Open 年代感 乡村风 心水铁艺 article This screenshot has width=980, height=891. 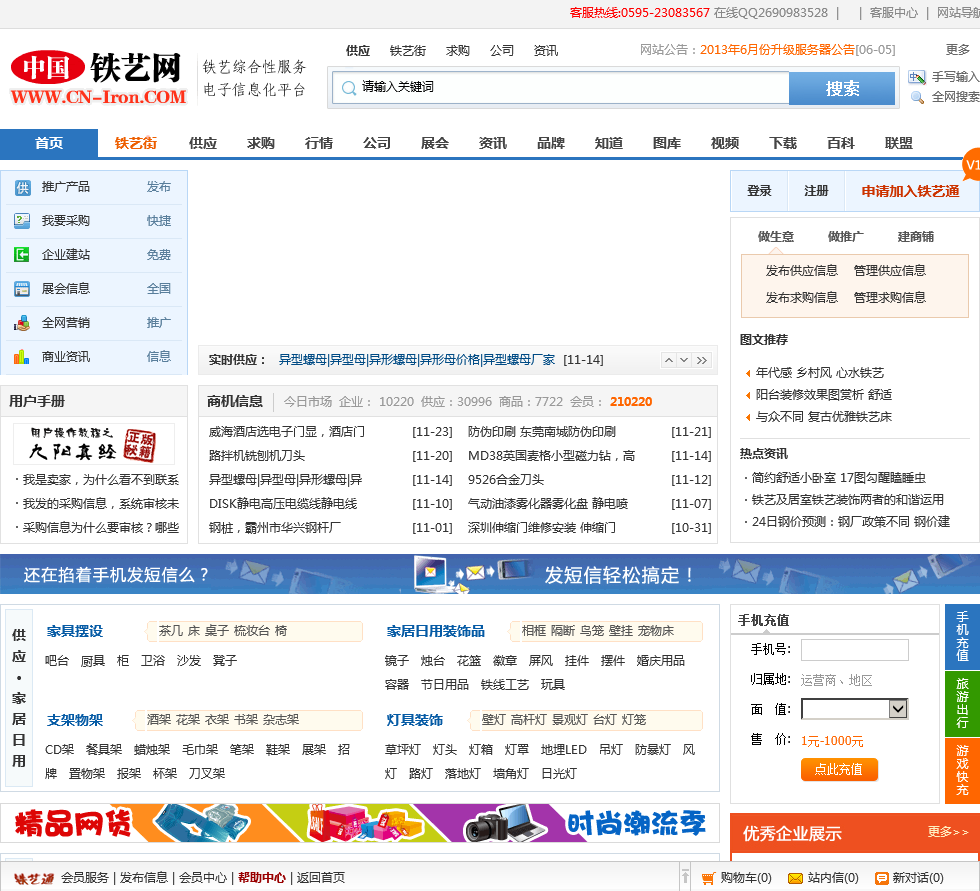click(x=820, y=373)
